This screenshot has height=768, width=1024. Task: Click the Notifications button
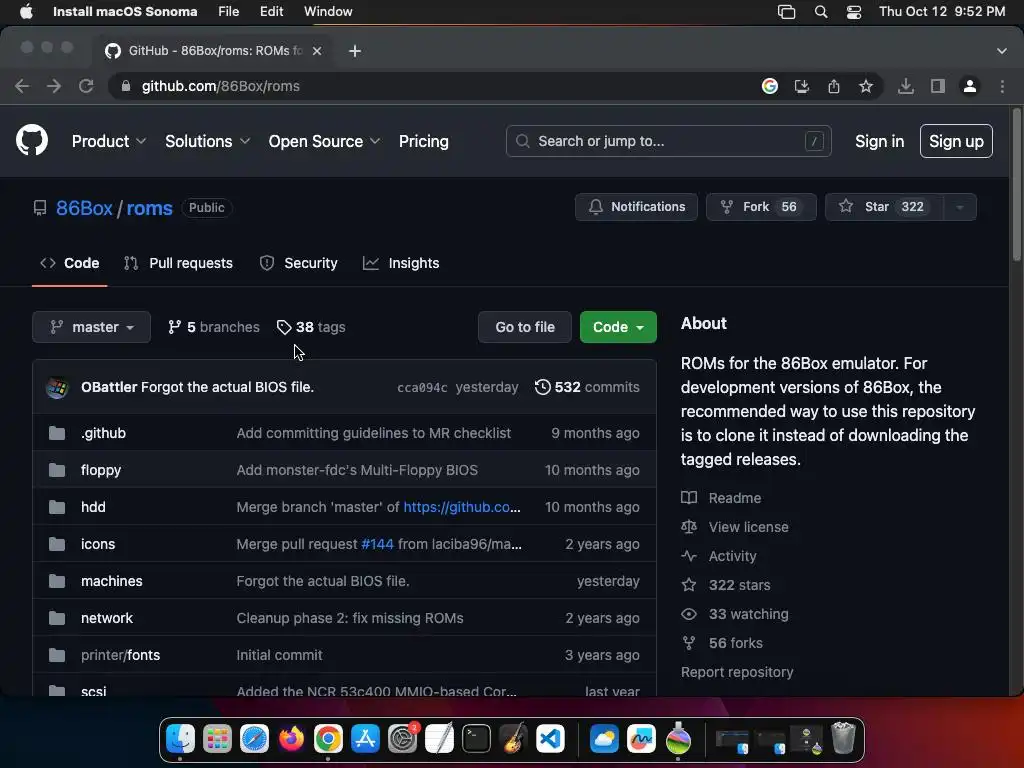pyautogui.click(x=636, y=207)
